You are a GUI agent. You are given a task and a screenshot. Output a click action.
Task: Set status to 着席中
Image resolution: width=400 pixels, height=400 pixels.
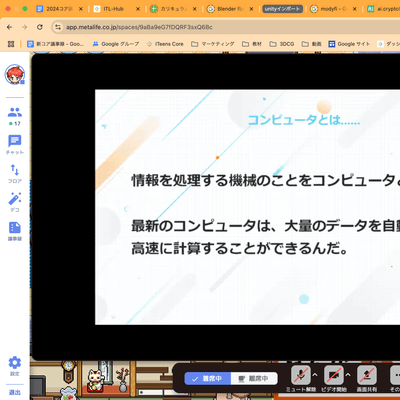coord(207,379)
